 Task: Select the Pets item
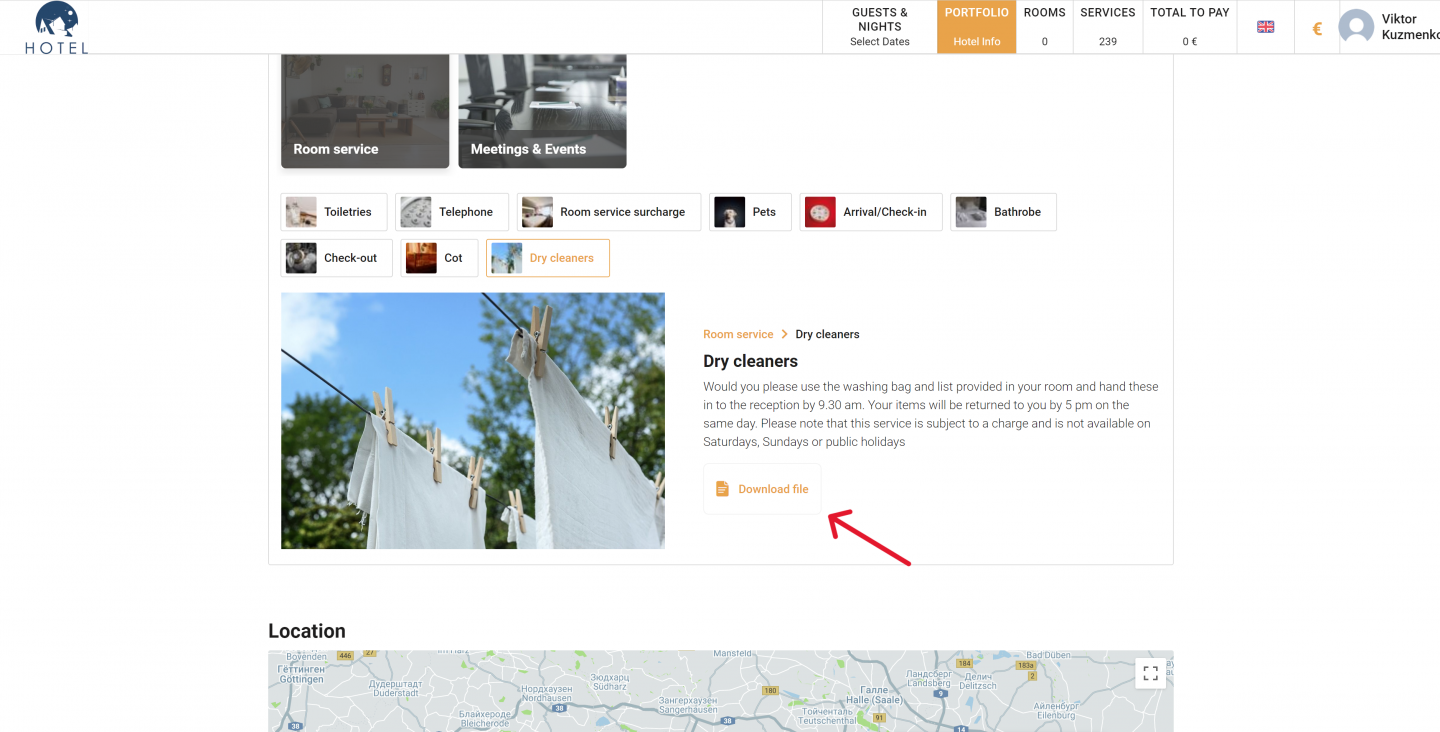750,212
